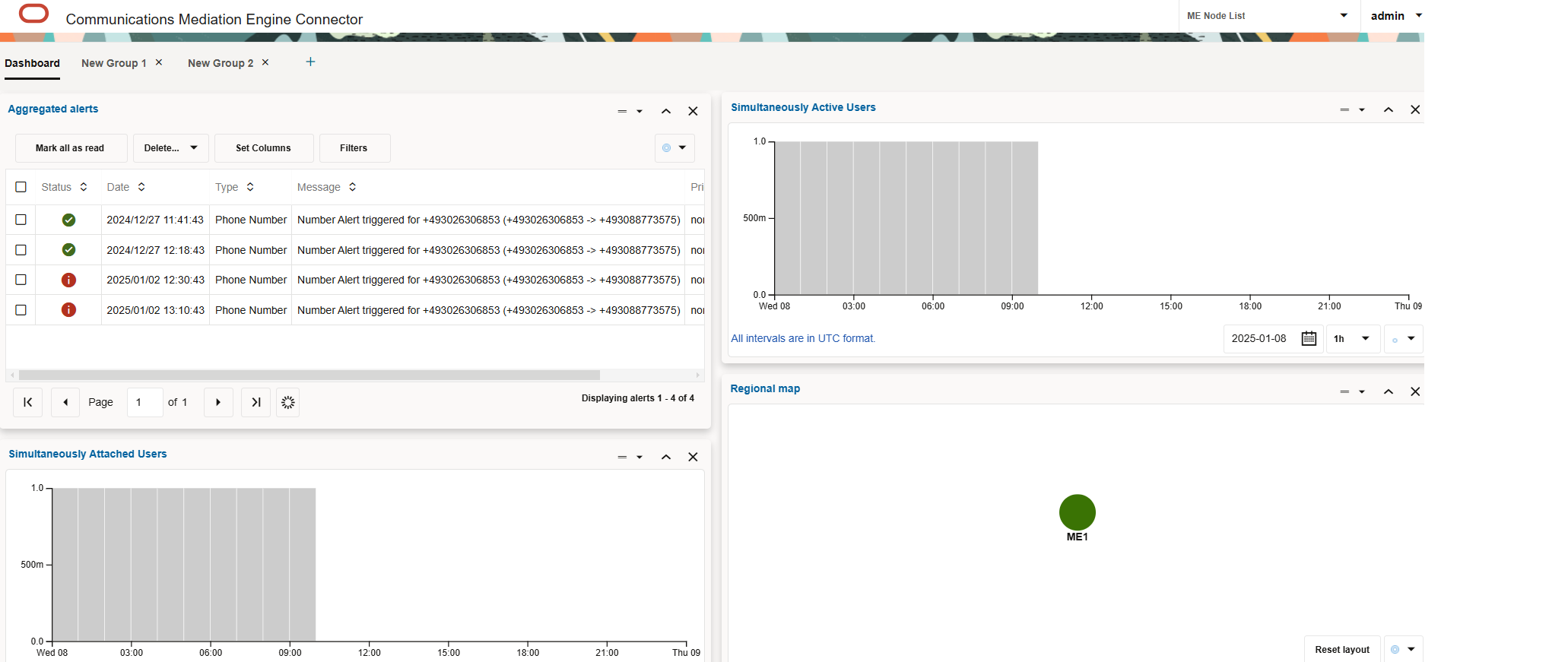Open refresh dropdown next to Reset layout

(1403, 650)
